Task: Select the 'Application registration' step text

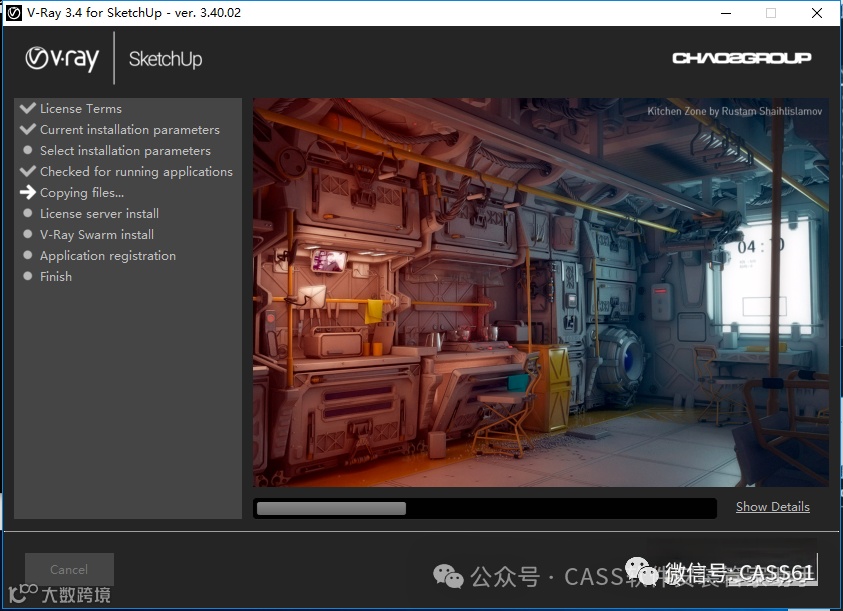Action: click(x=108, y=255)
